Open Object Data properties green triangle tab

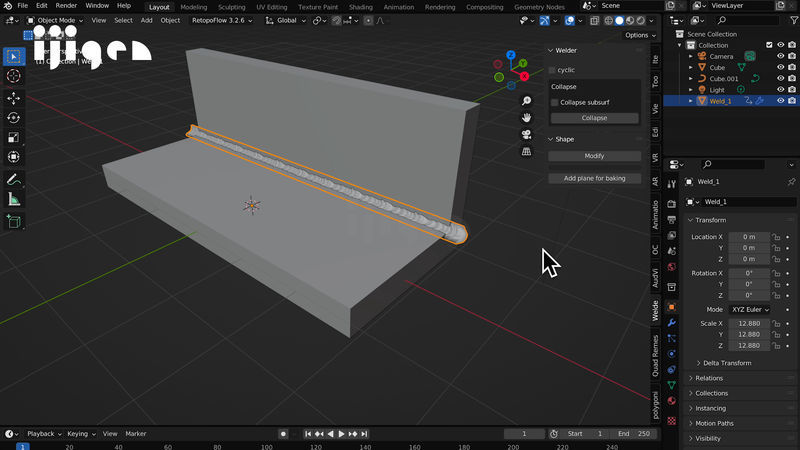pos(672,385)
